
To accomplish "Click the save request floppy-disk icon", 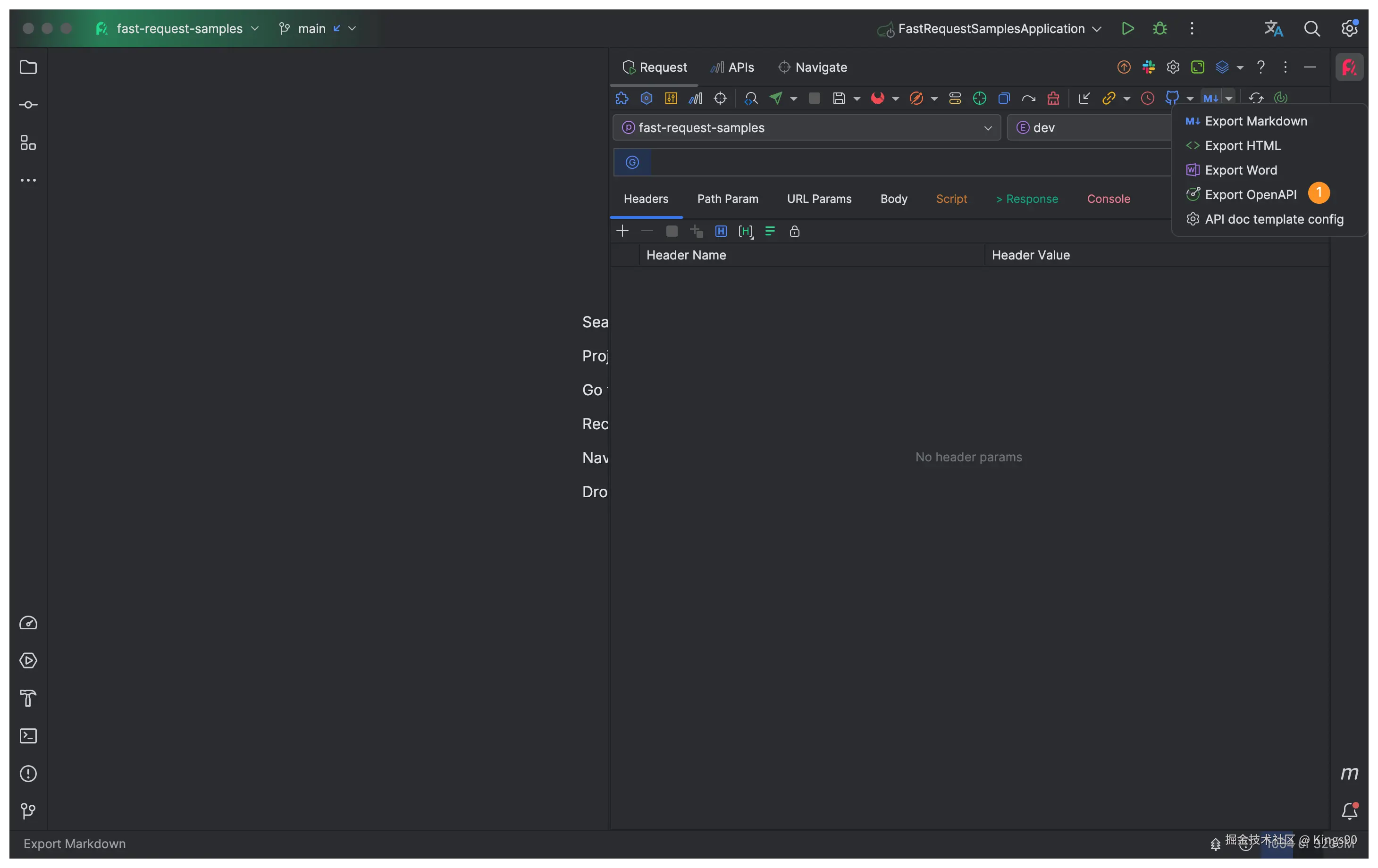I will (839, 99).
